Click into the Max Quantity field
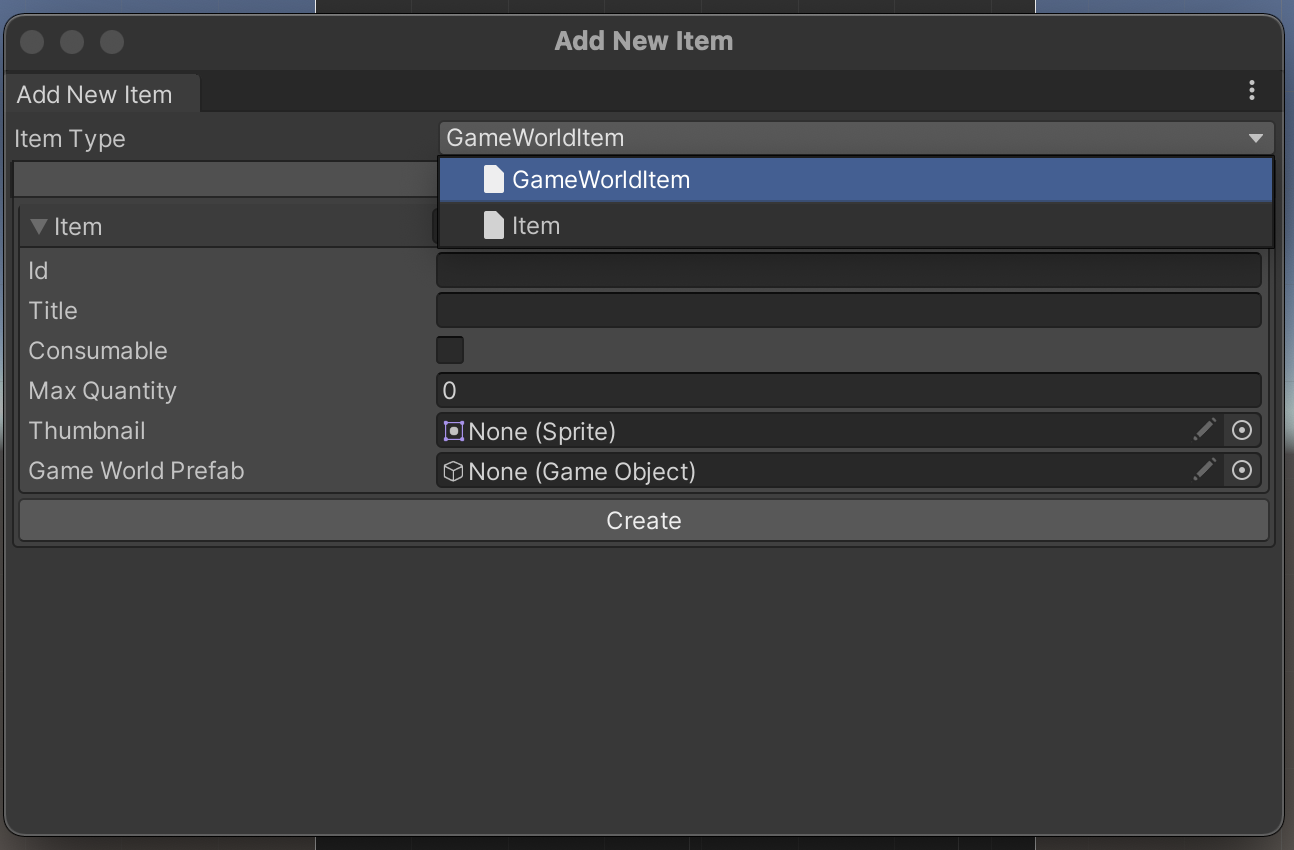 [x=849, y=390]
